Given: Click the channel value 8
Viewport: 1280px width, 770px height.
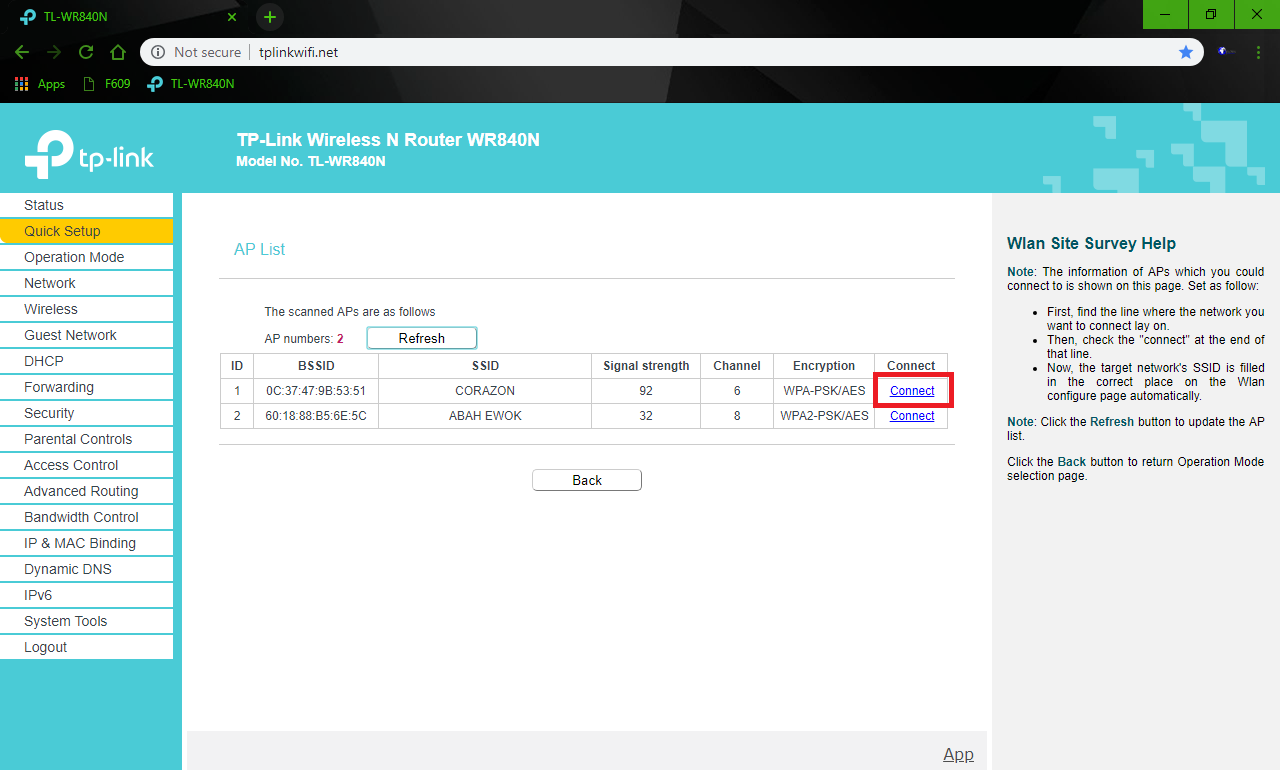Looking at the screenshot, I should point(737,416).
